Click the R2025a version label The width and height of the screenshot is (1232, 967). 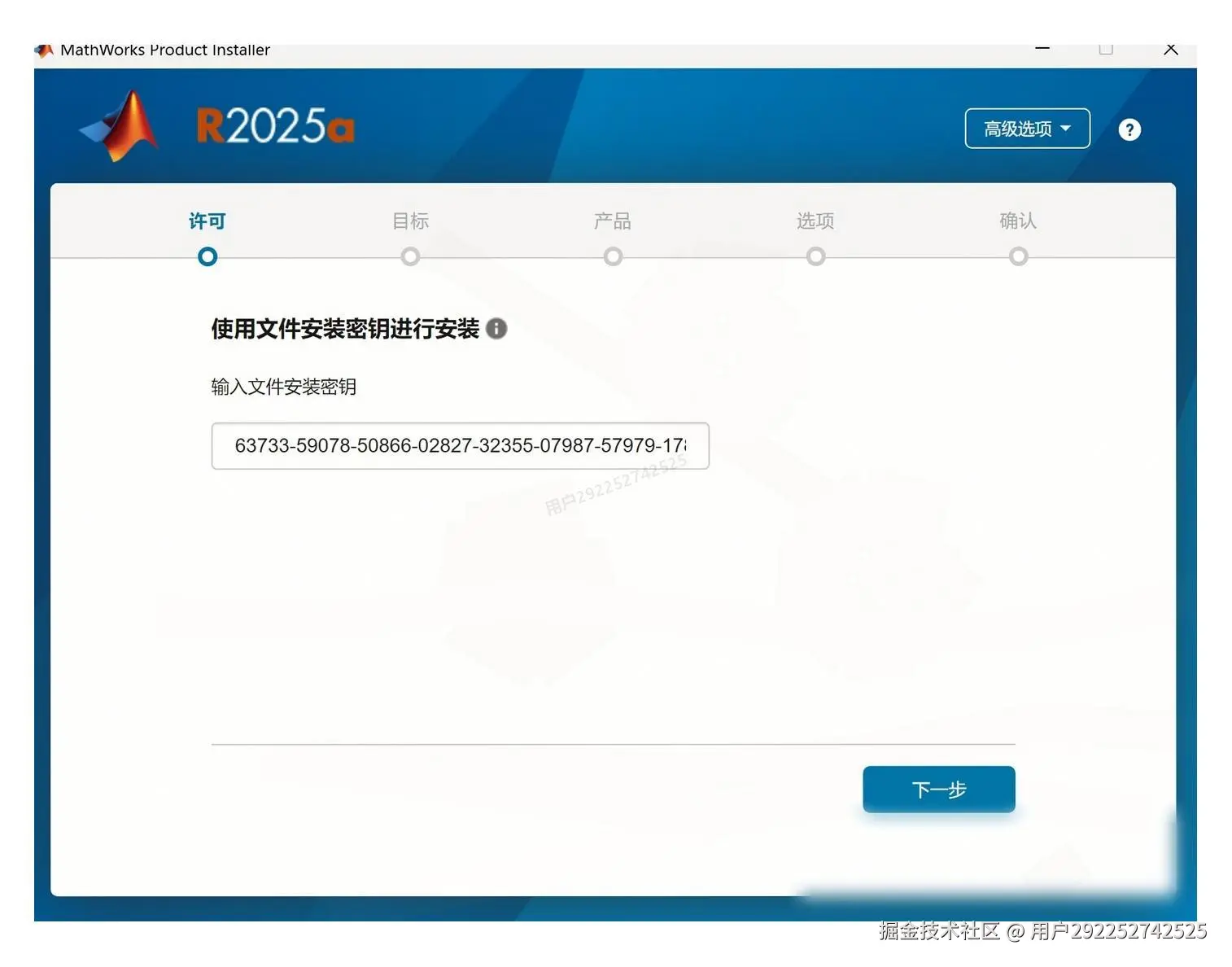click(275, 126)
